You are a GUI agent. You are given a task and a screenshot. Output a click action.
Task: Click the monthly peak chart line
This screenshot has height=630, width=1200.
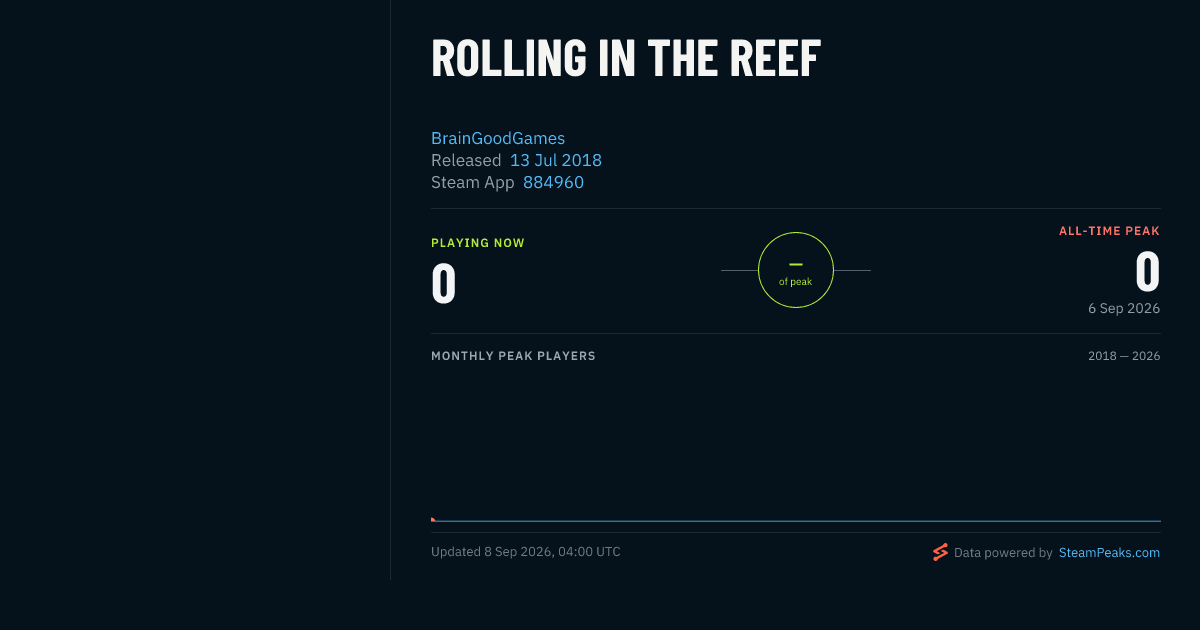[x=796, y=521]
